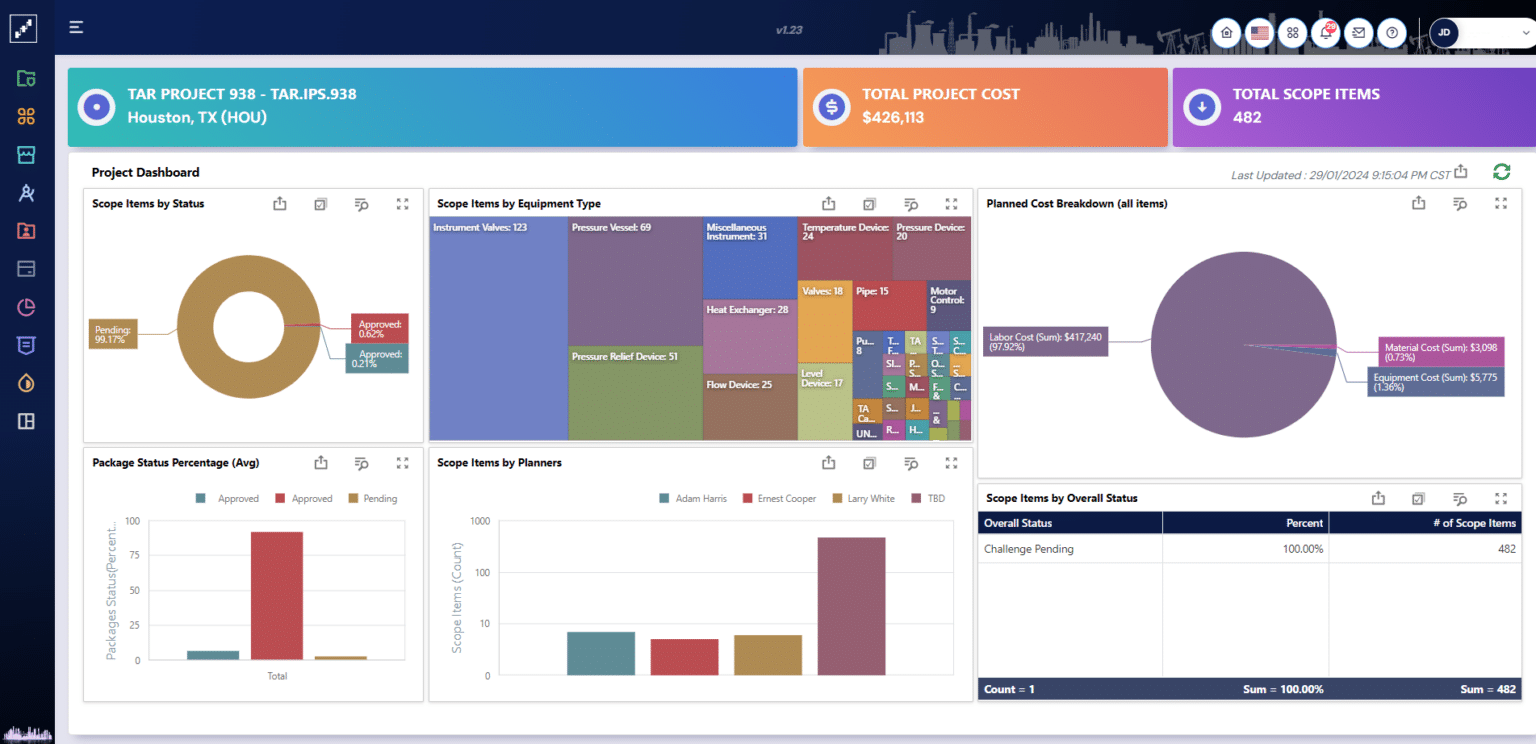This screenshot has width=1536, height=744.
Task: Refresh the dashboard with green refresh icon
Action: [1501, 172]
